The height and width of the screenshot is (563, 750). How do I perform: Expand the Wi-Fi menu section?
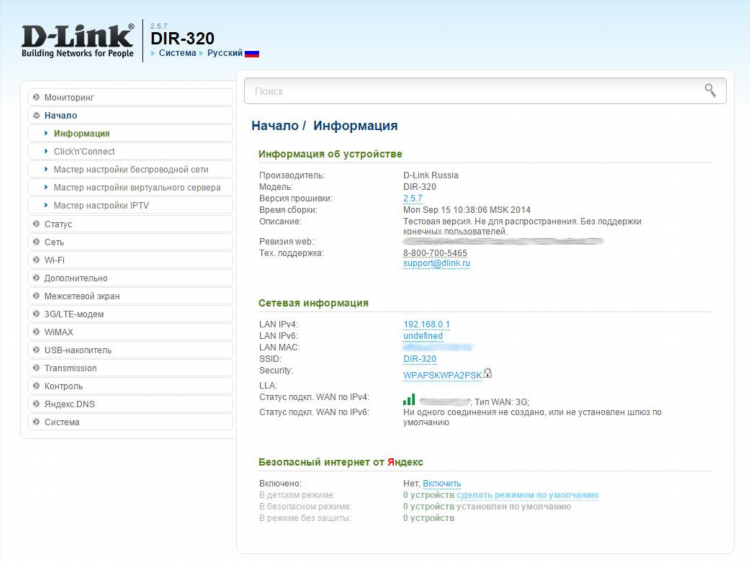[x=130, y=260]
